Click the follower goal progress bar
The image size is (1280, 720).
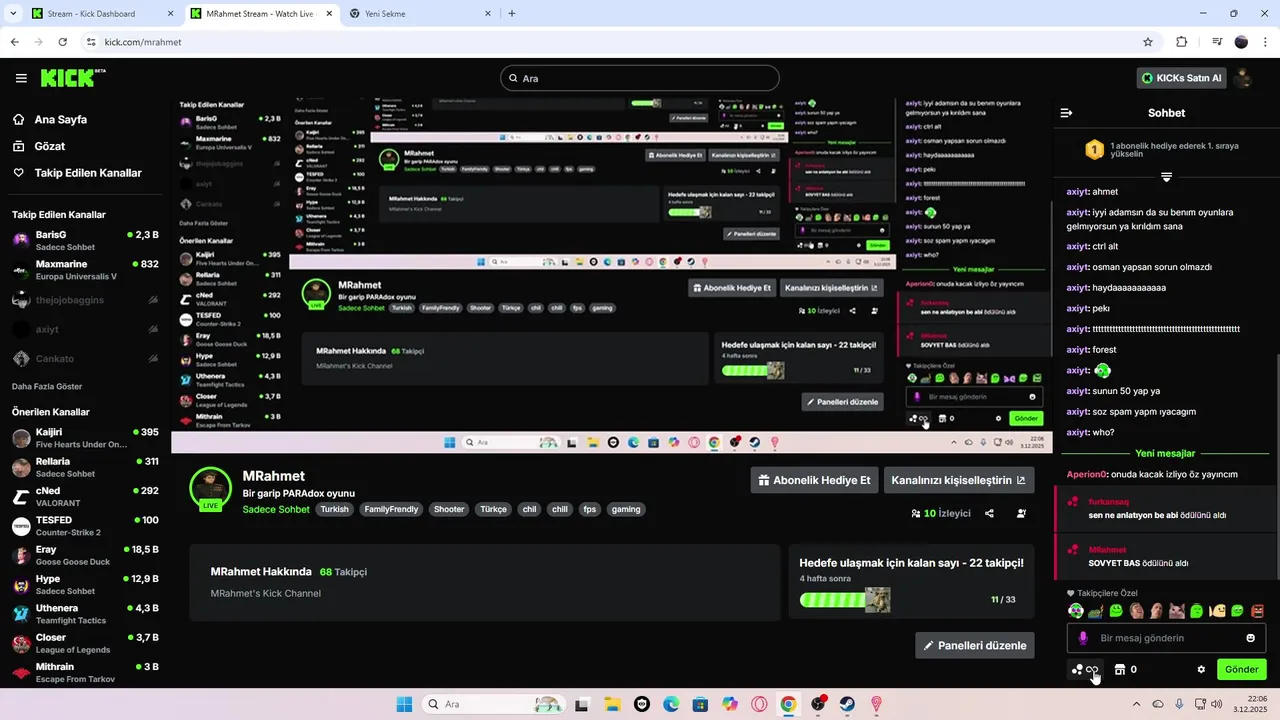845,600
